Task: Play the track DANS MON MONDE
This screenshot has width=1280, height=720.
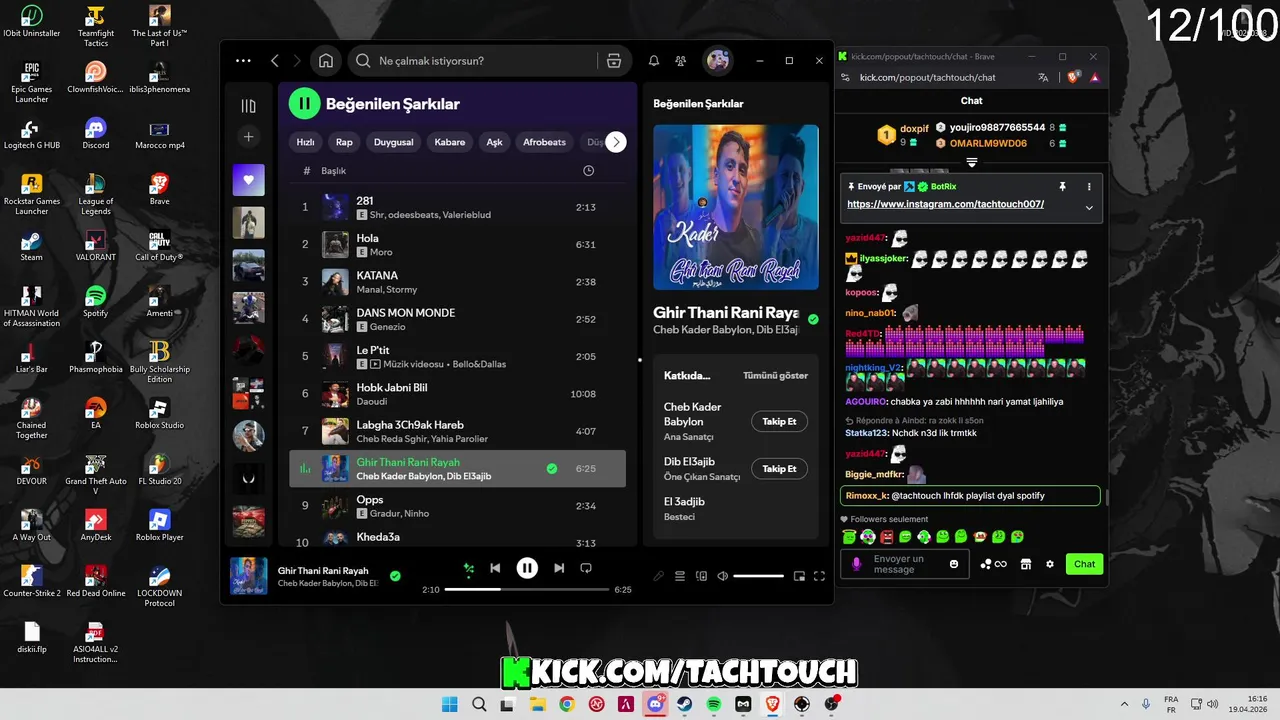Action: pyautogui.click(x=457, y=319)
